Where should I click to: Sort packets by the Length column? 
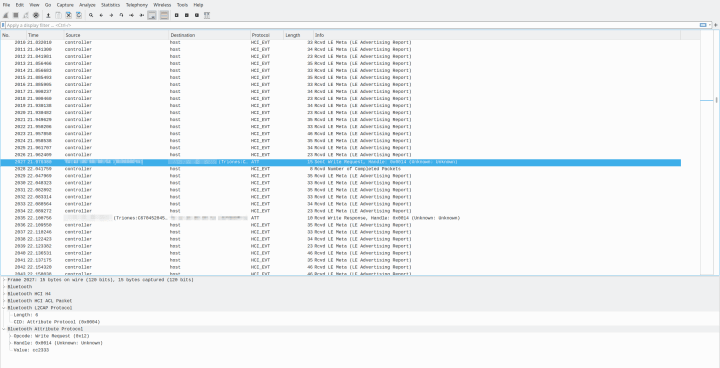point(298,35)
